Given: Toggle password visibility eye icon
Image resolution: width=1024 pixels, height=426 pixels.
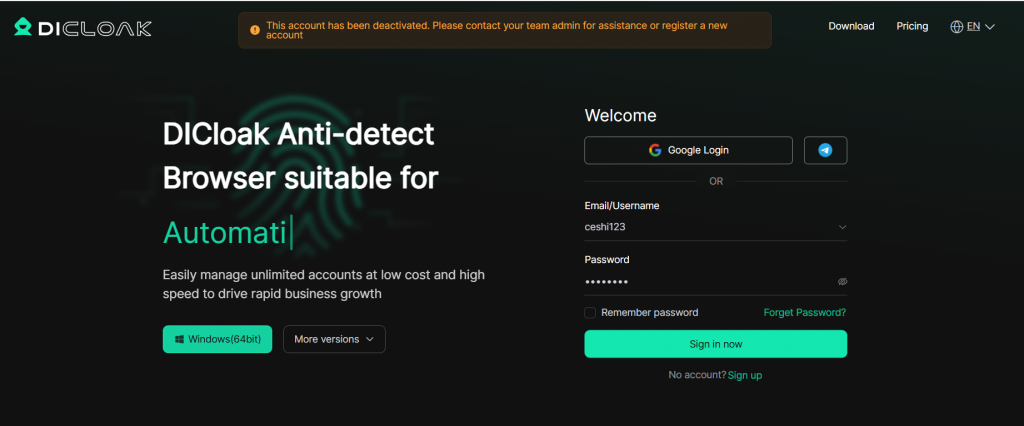Looking at the screenshot, I should point(842,282).
